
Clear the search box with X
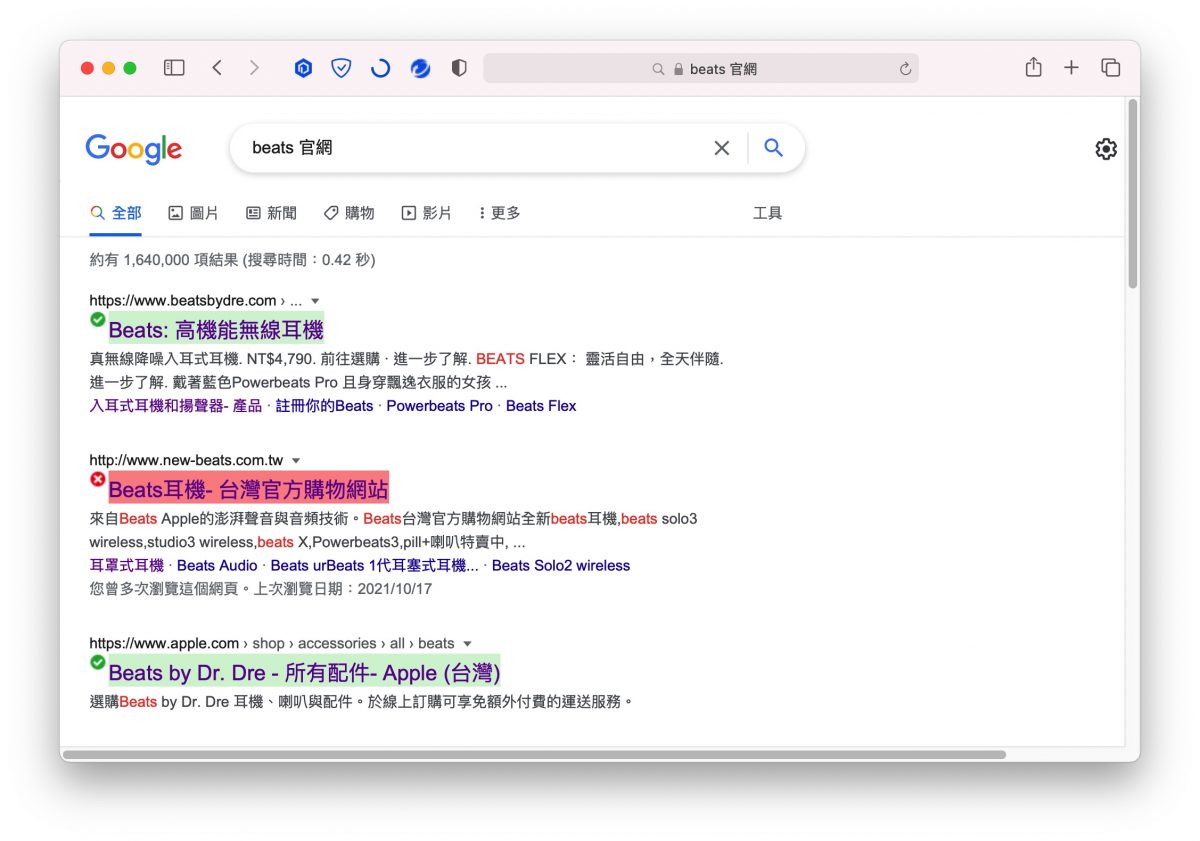(721, 148)
